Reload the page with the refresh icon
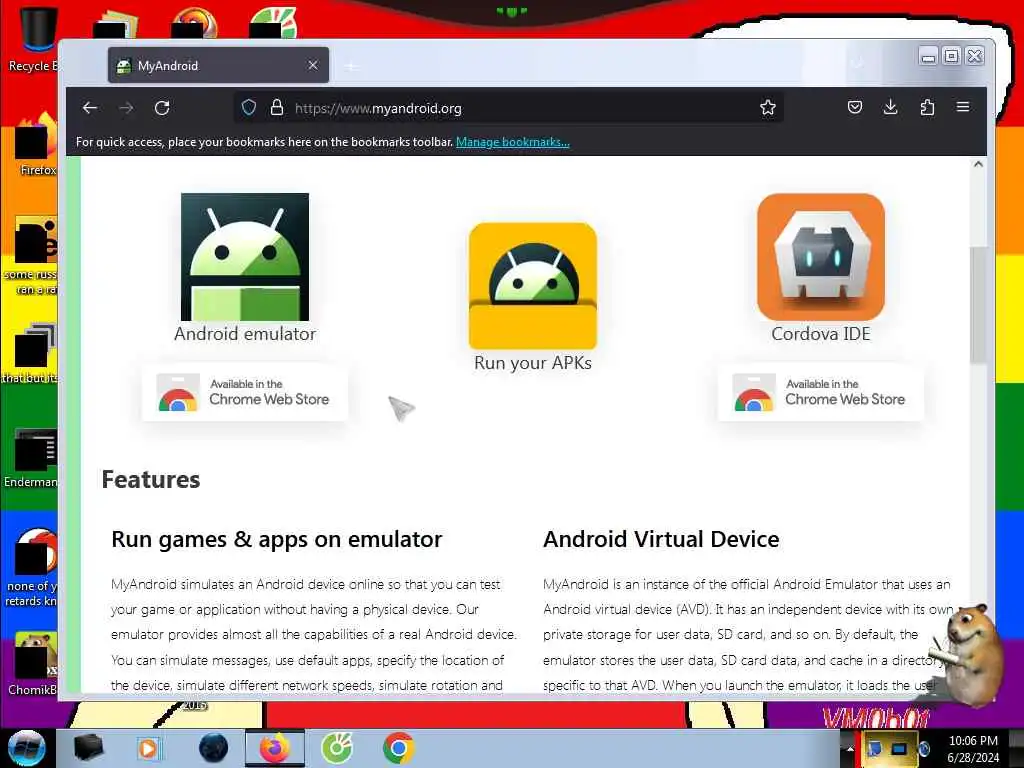 162,108
